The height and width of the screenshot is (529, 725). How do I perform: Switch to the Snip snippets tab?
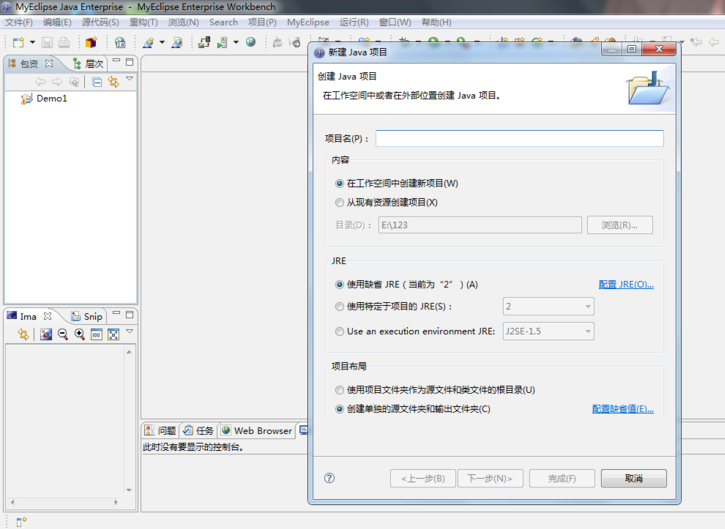pos(87,316)
